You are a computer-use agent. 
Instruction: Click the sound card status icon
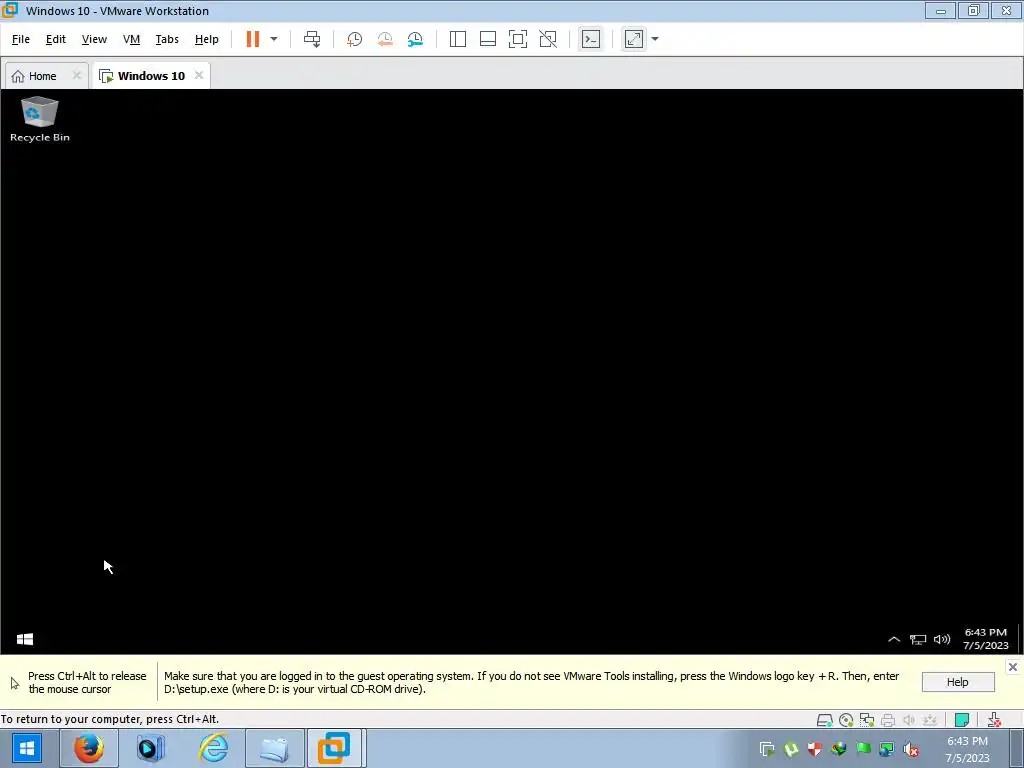908,720
